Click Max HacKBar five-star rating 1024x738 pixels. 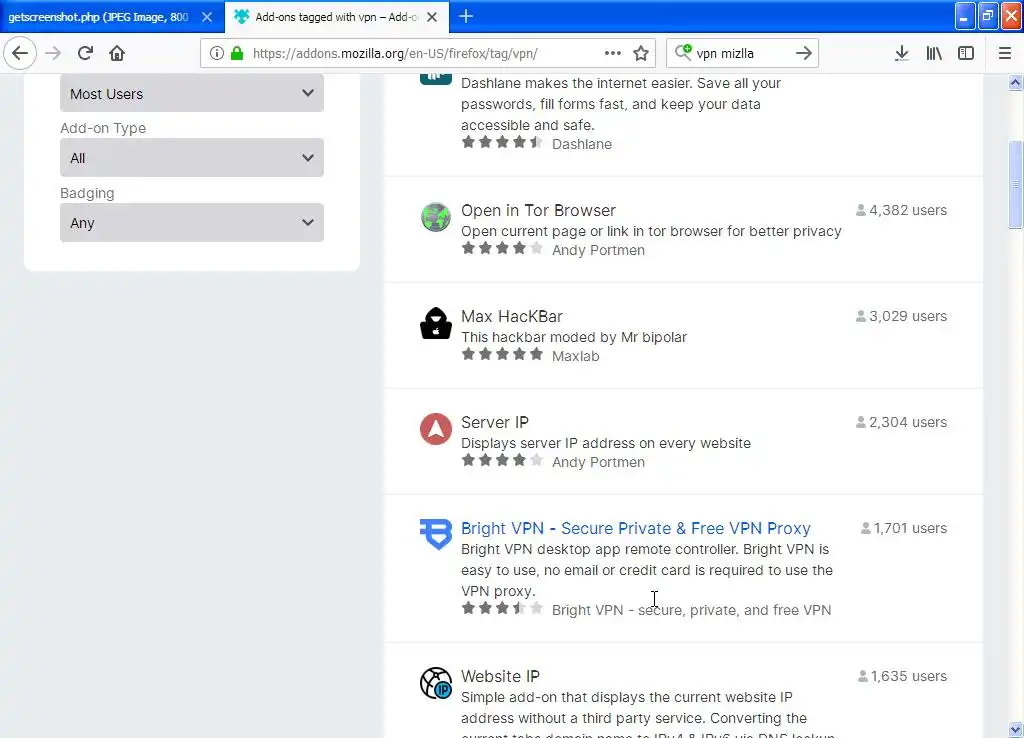tap(502, 355)
